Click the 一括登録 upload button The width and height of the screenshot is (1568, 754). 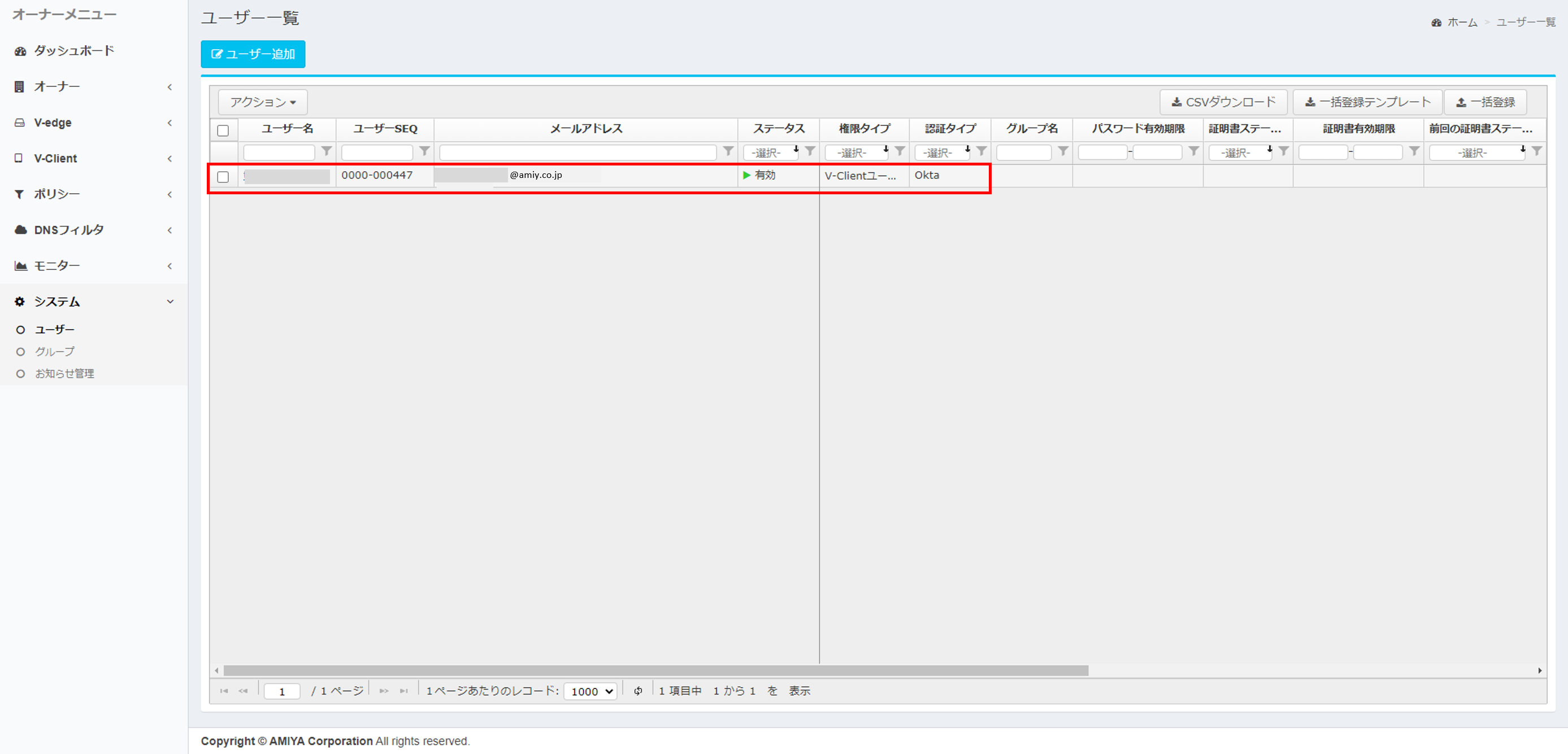(x=1486, y=102)
